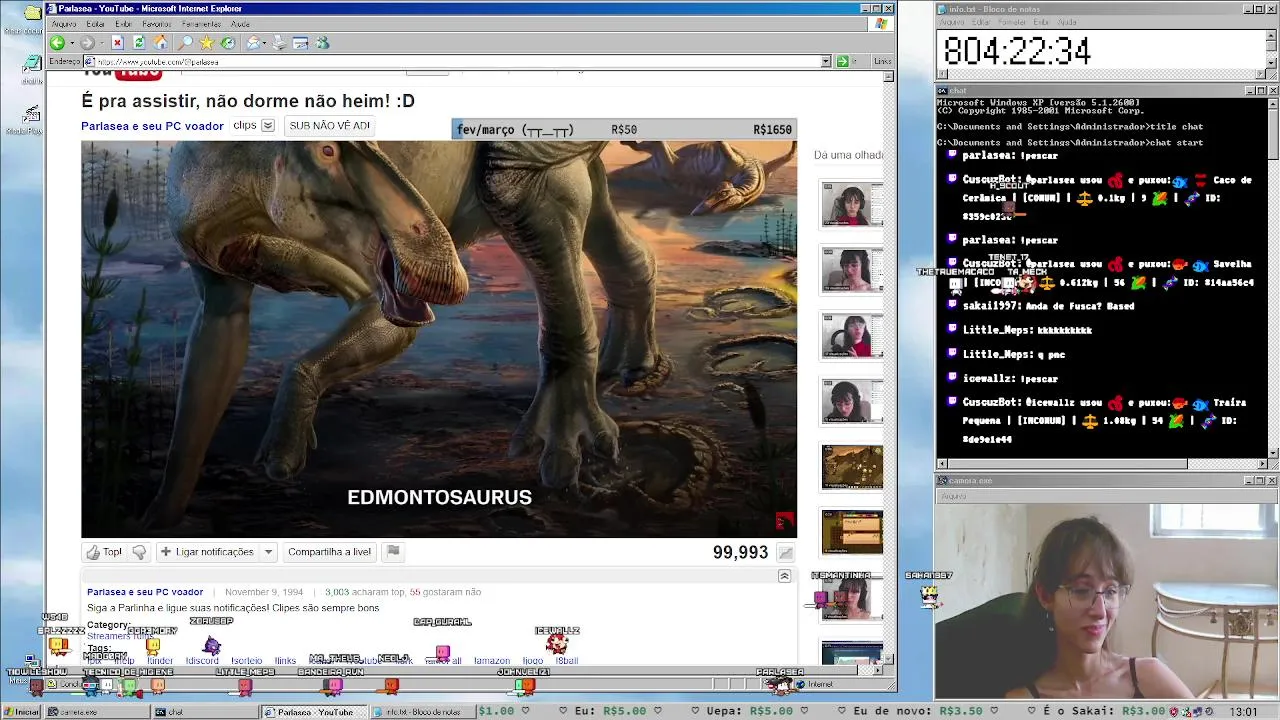
Task: Click the Print icon in IE toolbar
Action: point(279,43)
